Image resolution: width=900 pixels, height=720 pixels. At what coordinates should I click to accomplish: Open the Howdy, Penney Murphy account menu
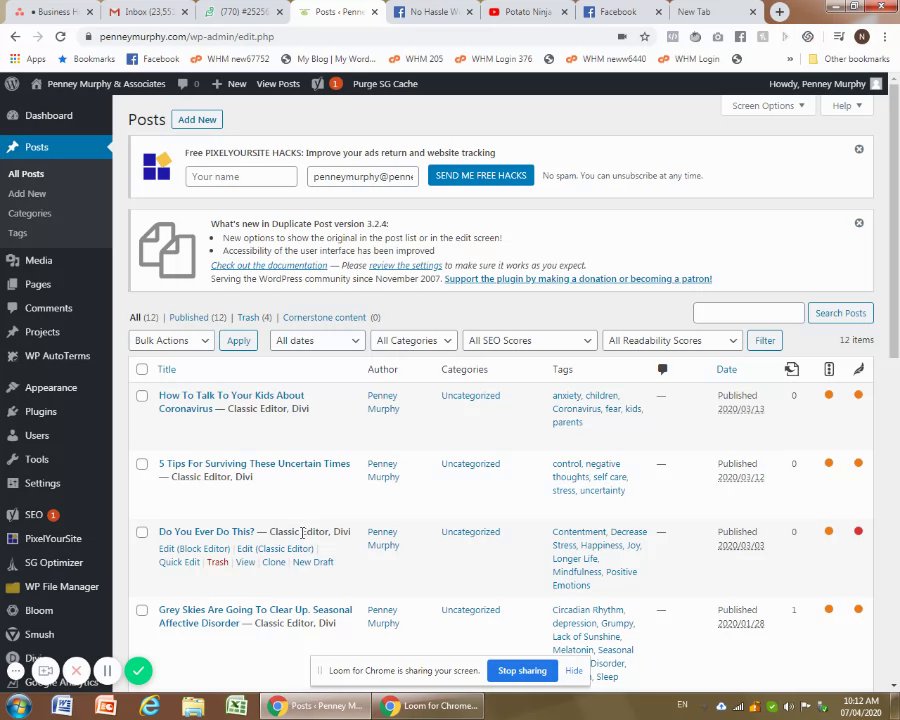[x=825, y=84]
